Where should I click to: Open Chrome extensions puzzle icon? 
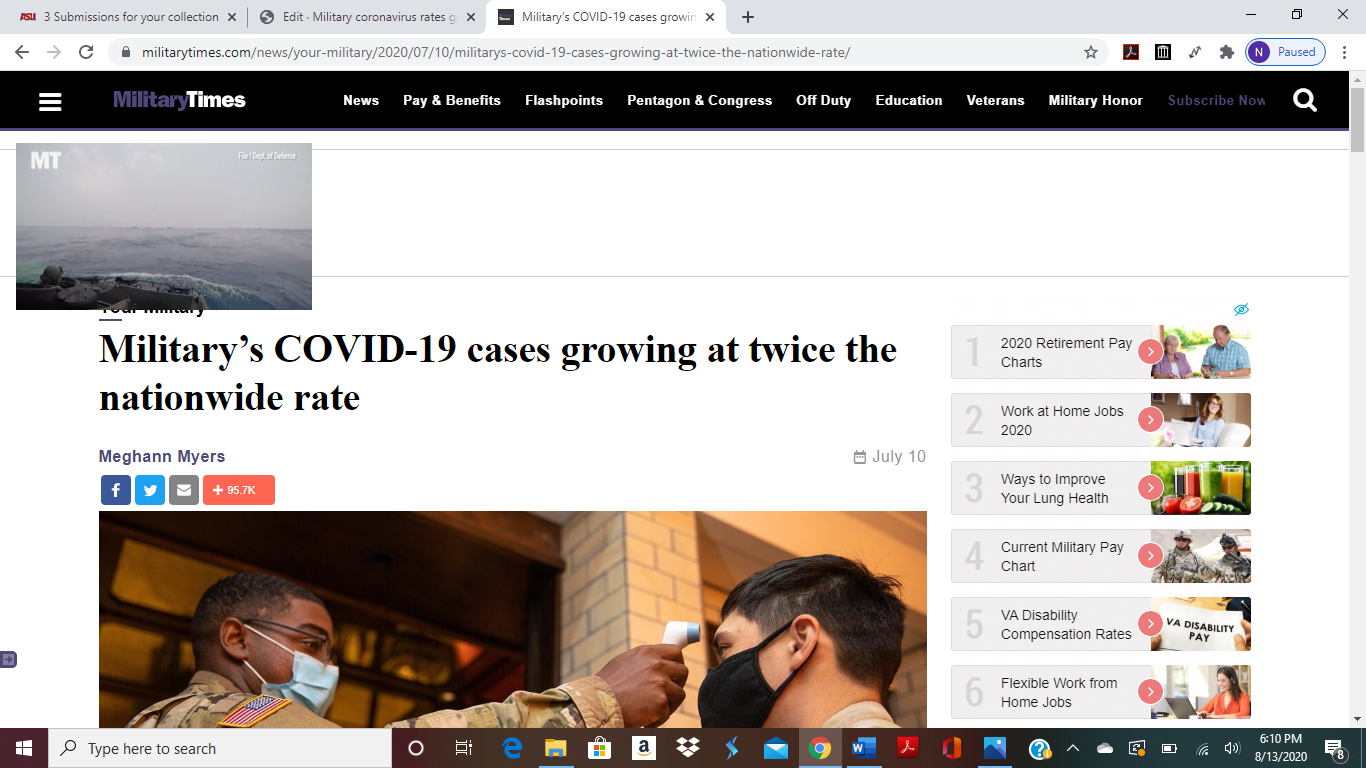pyautogui.click(x=1227, y=52)
